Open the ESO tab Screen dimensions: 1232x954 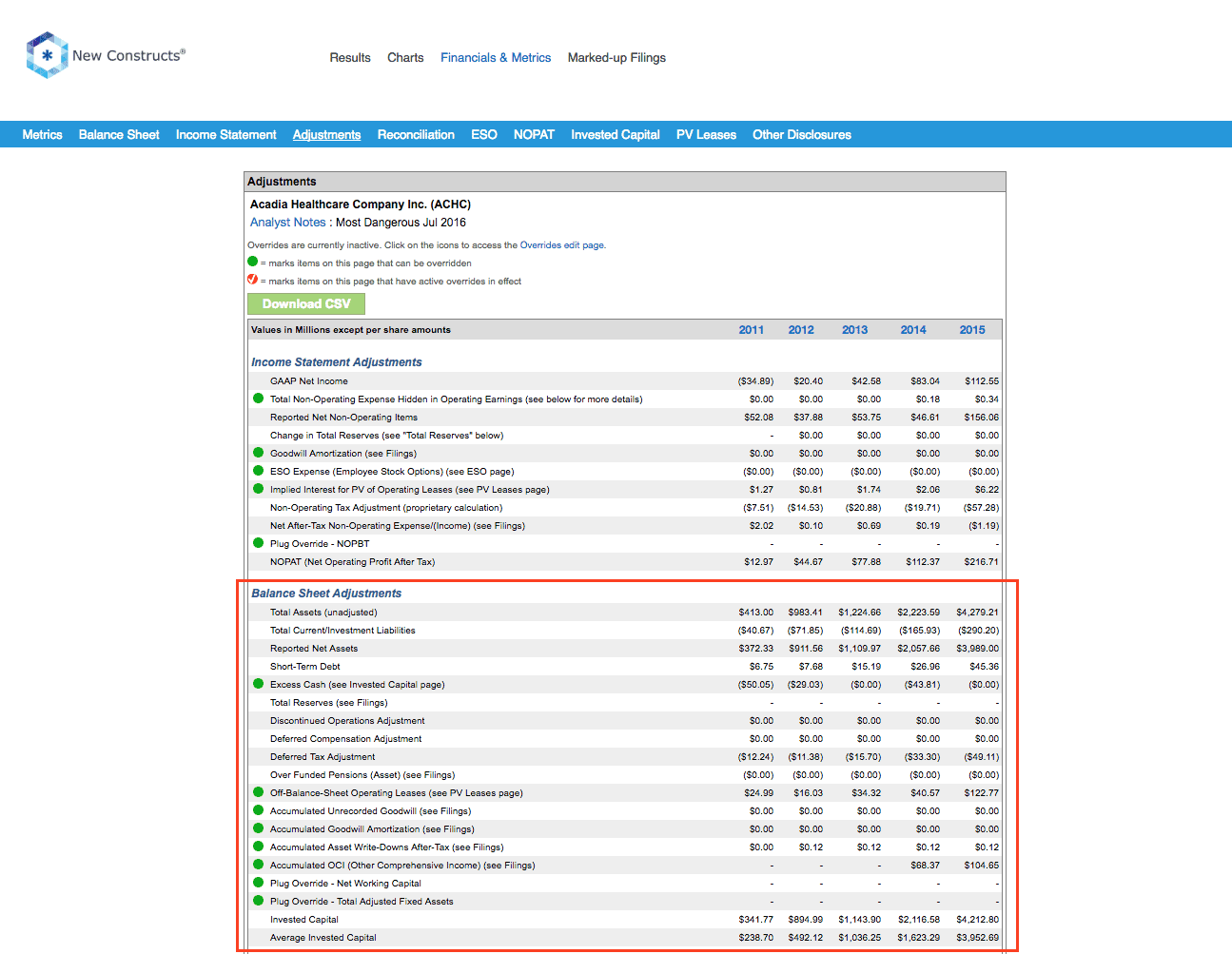click(484, 135)
